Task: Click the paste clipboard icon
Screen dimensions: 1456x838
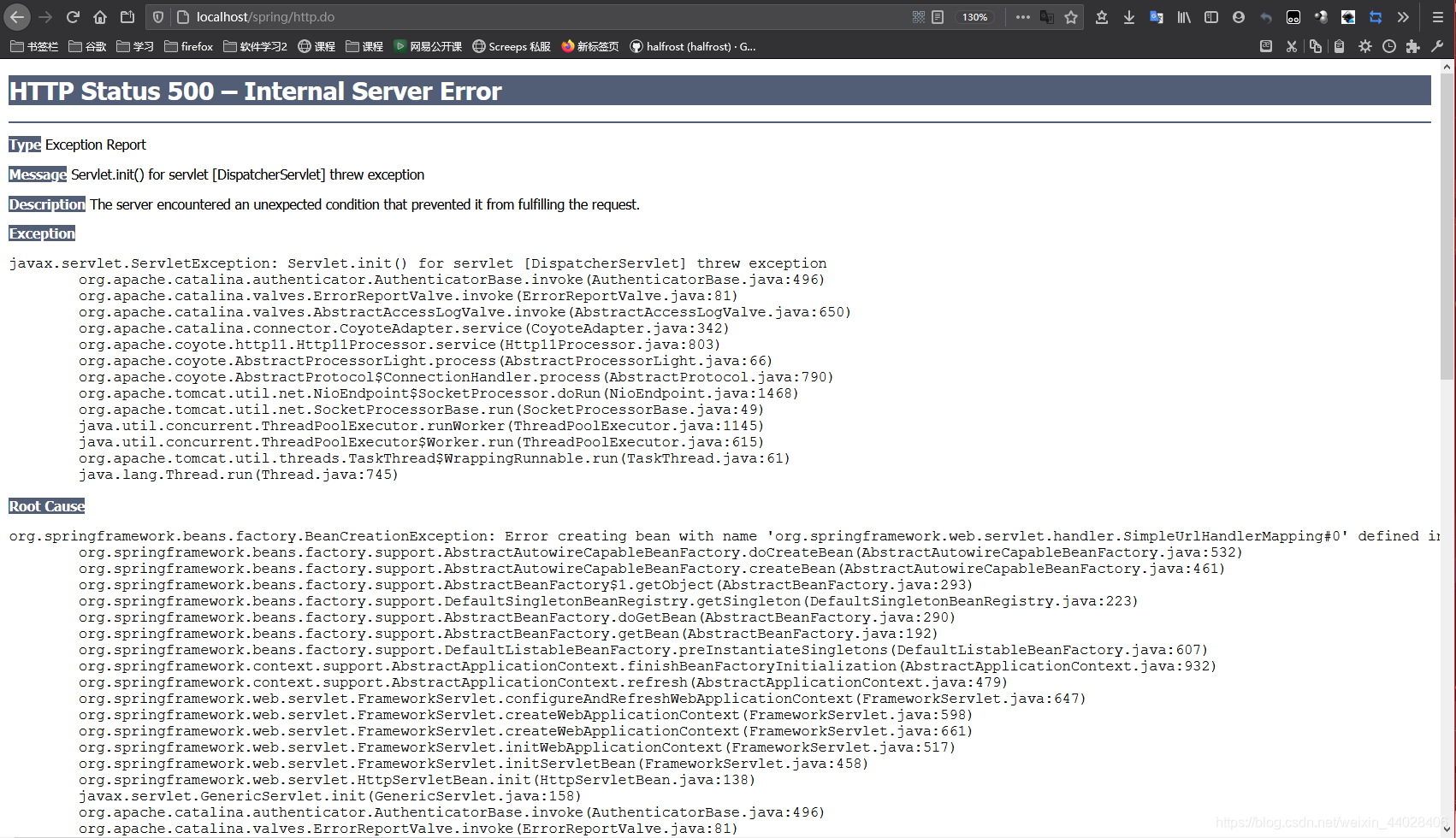Action: [x=1340, y=46]
